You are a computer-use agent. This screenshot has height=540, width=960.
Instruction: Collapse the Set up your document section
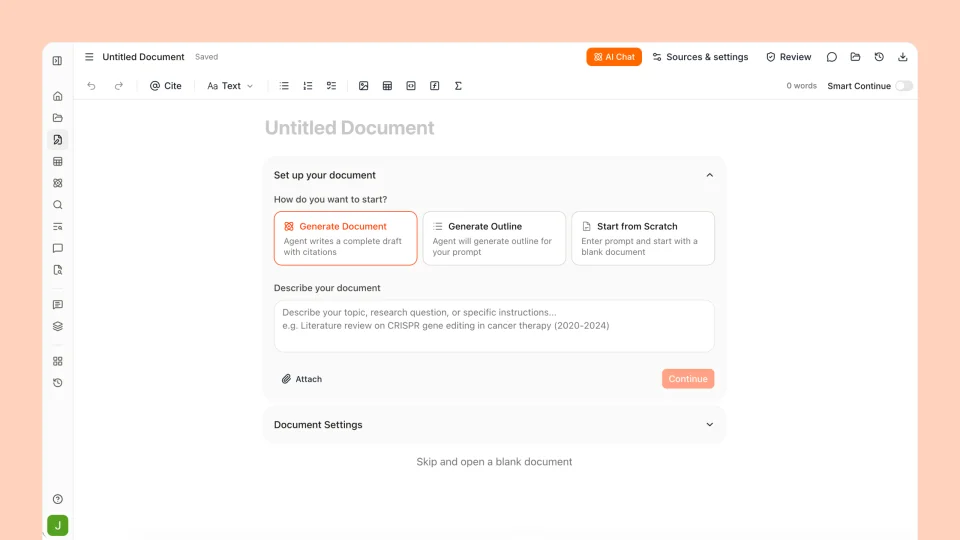click(x=710, y=175)
